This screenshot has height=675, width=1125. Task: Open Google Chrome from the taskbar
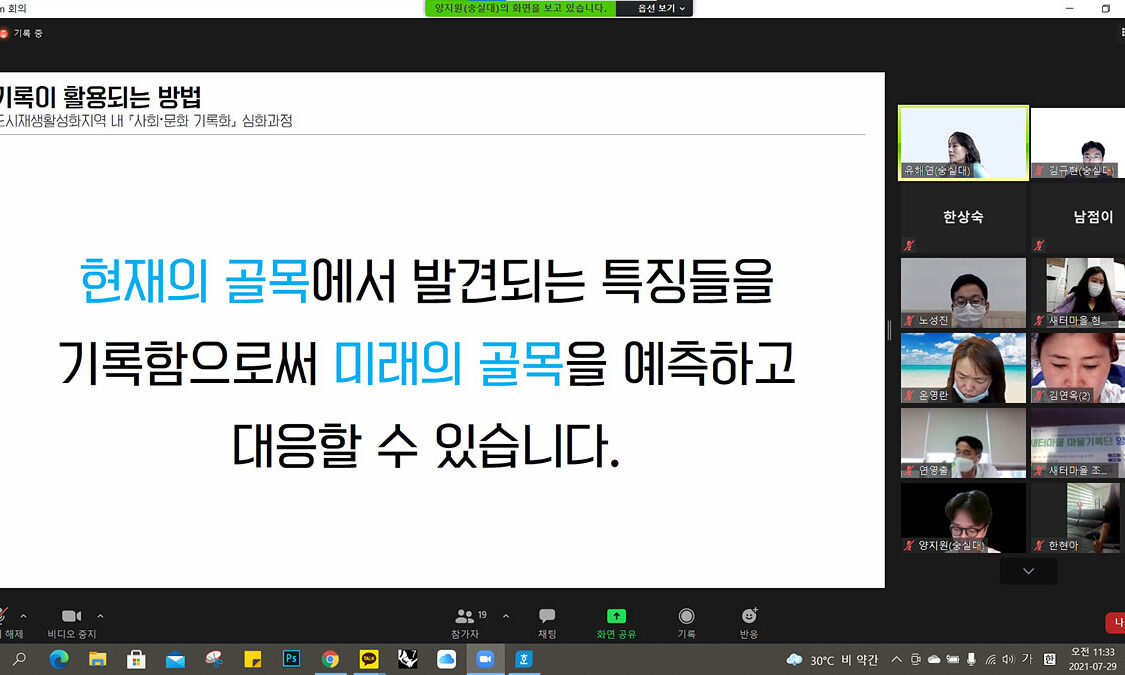[x=330, y=659]
